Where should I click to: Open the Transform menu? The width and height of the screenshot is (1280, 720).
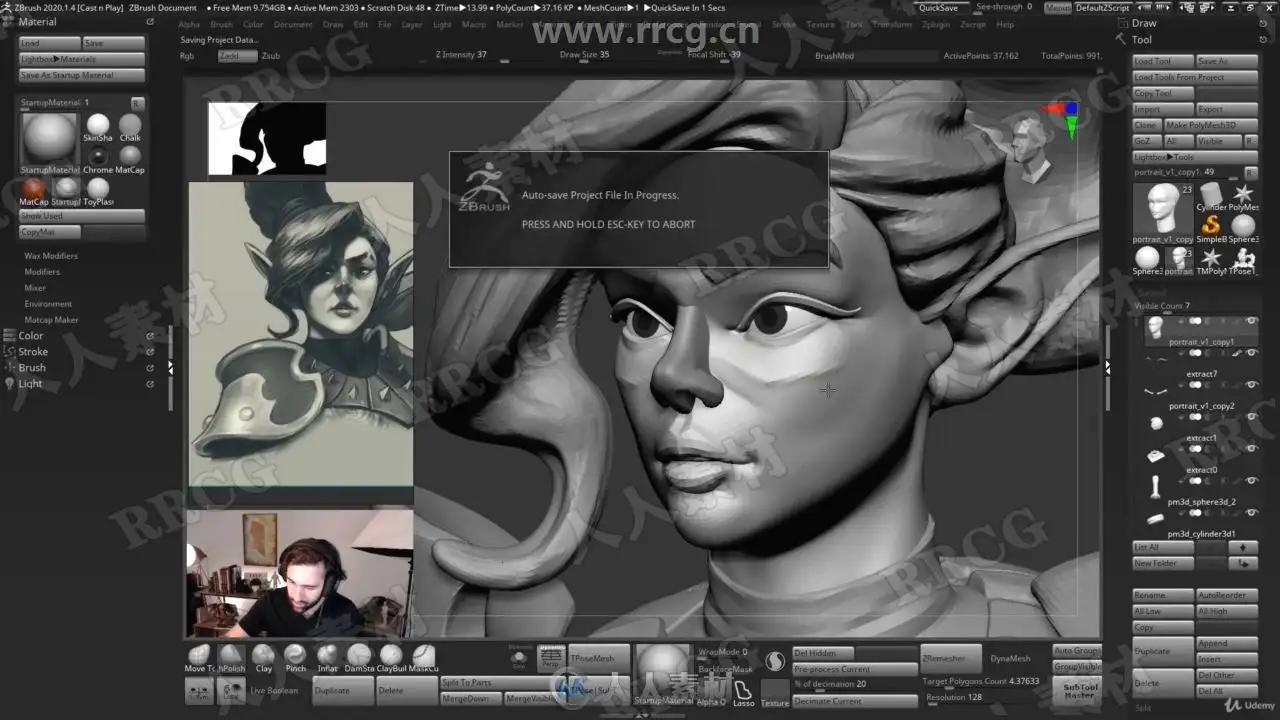click(892, 24)
